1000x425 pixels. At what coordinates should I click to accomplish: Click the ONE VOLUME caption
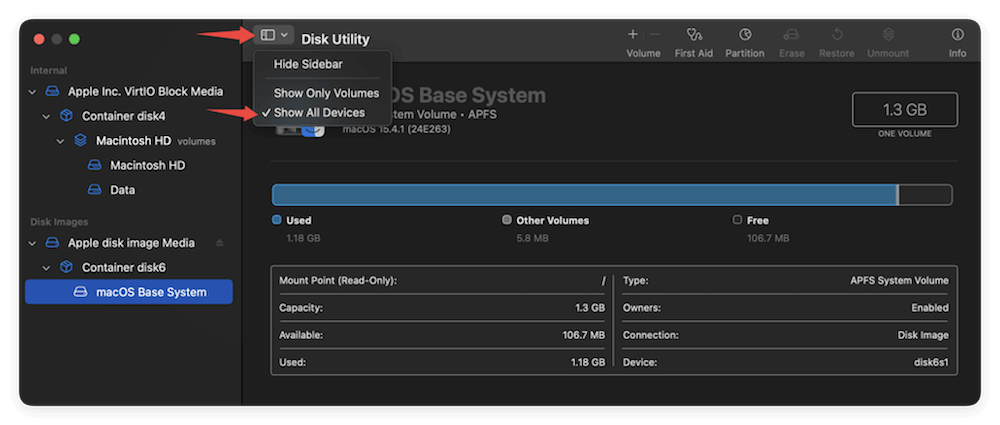(904, 134)
